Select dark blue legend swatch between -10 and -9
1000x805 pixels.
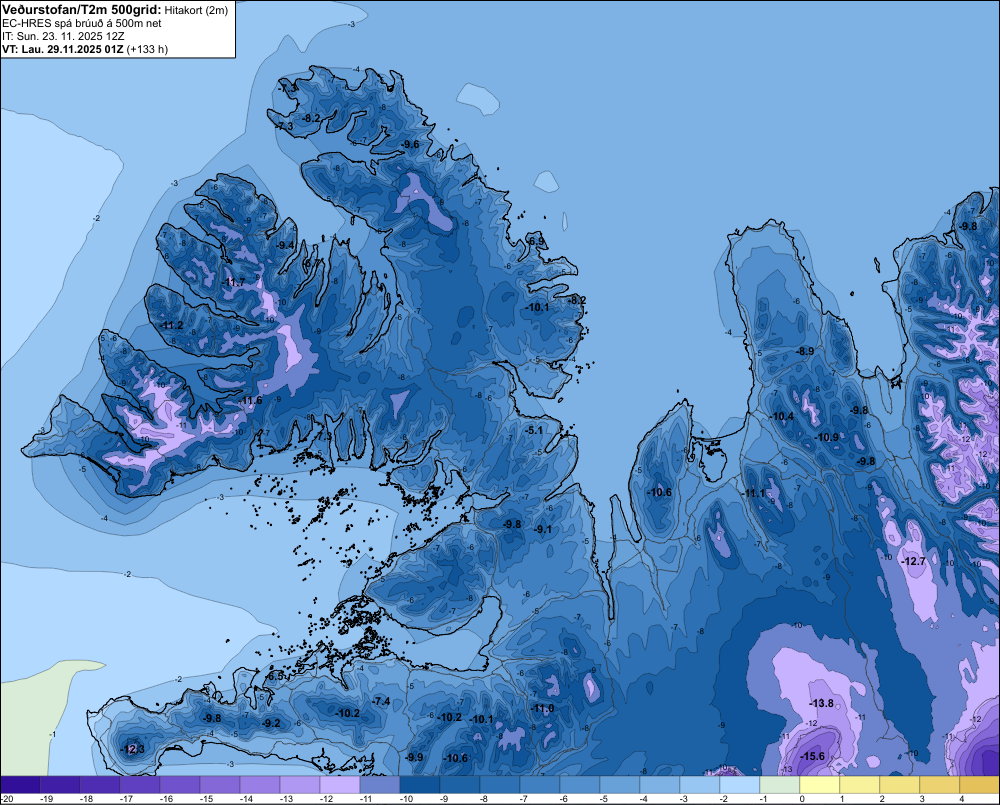pyautogui.click(x=420, y=785)
